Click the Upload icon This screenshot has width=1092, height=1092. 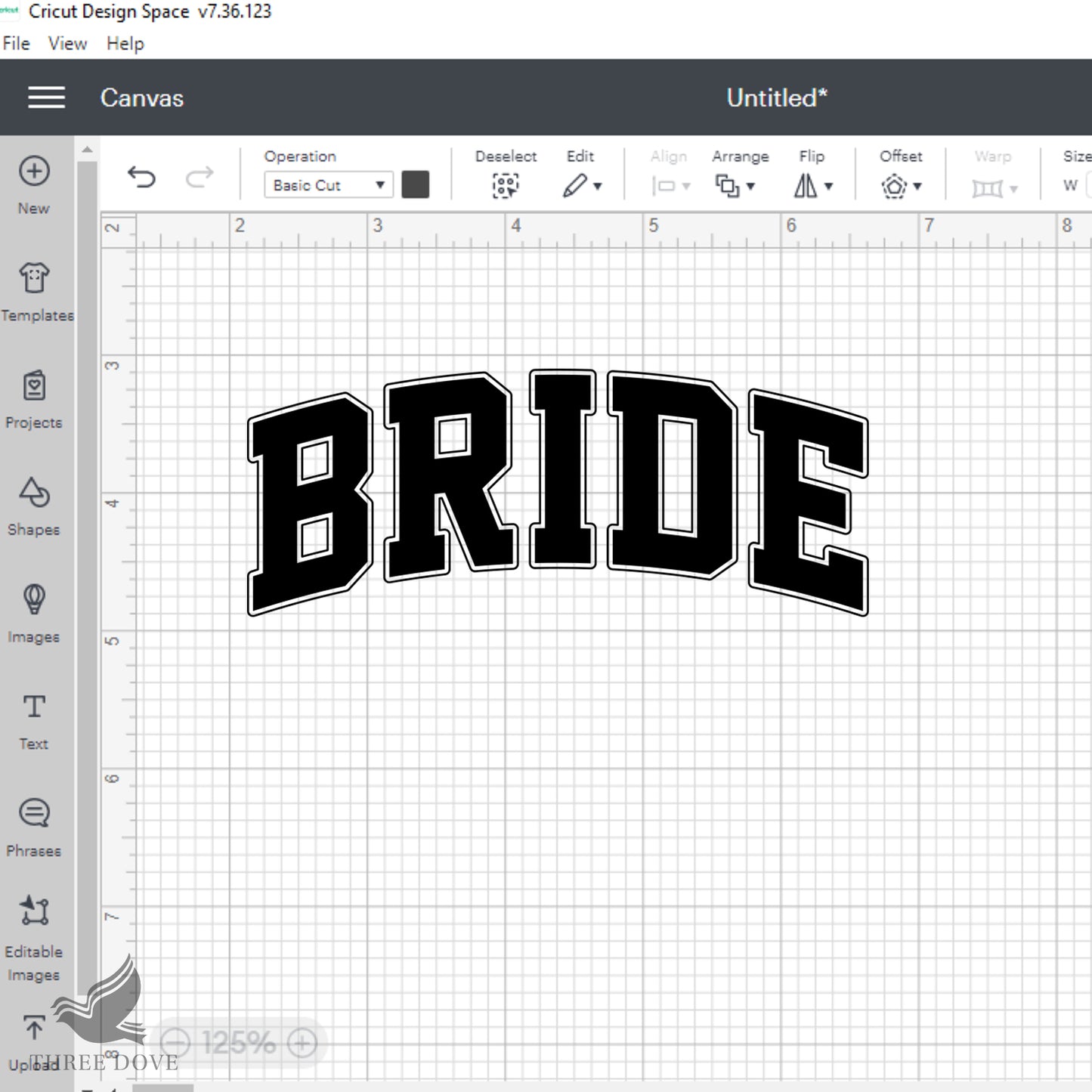point(34,1029)
